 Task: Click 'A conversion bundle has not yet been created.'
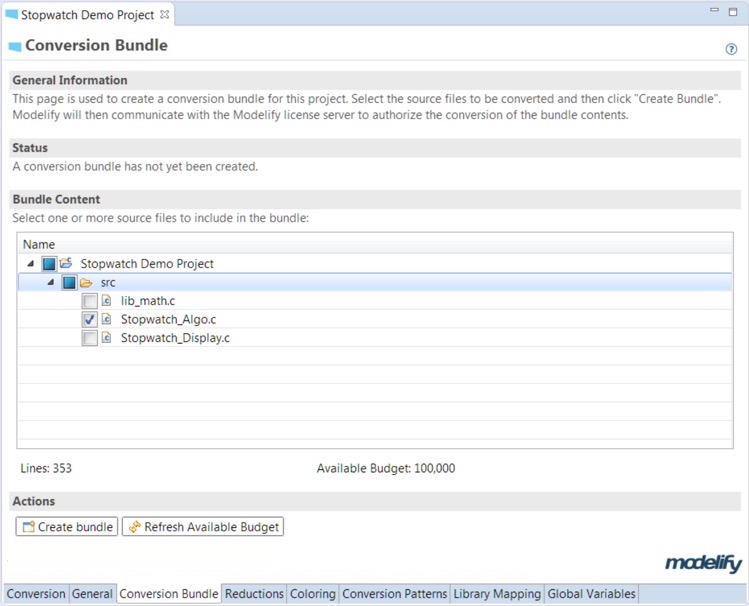tap(135, 167)
